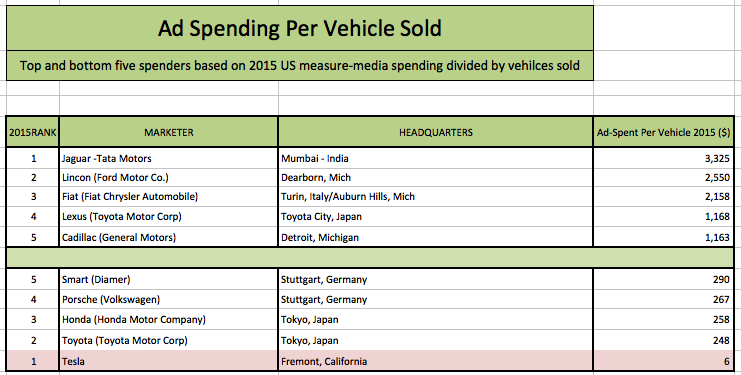
Task: Select the Fiat (Fiat Chrysler Automobile) cell
Action: (169, 196)
